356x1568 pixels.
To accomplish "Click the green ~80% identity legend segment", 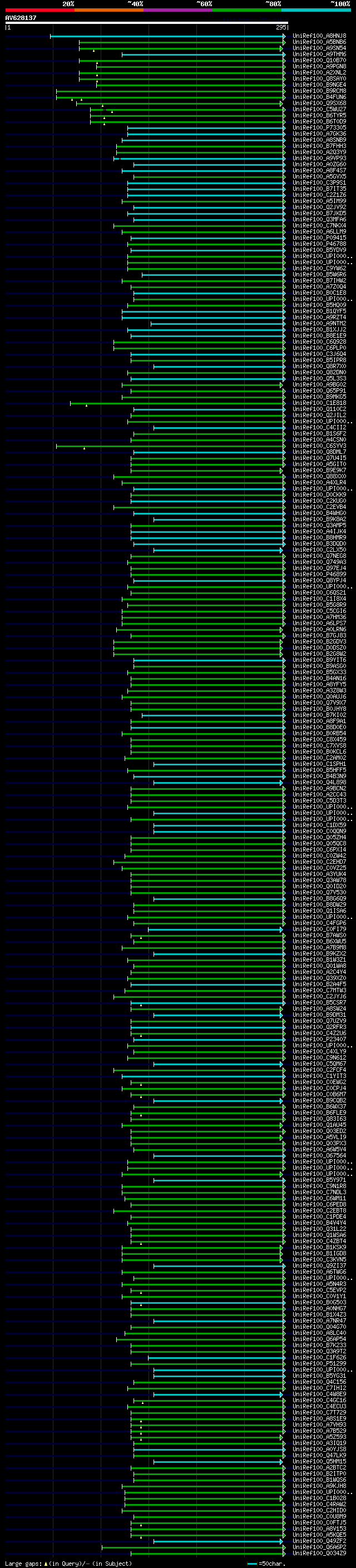I will pyautogui.click(x=247, y=10).
